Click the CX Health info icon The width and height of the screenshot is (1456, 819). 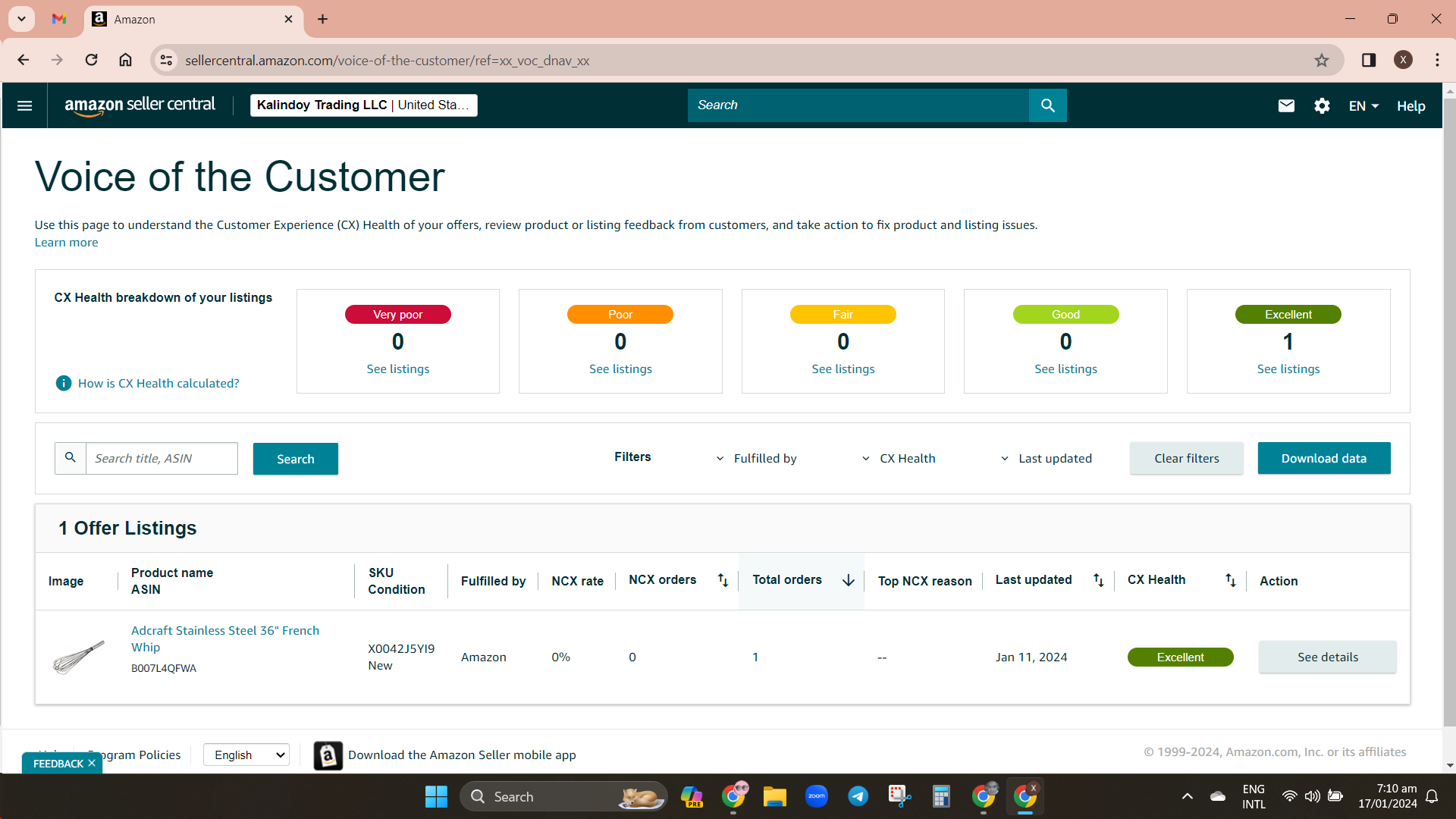point(64,384)
